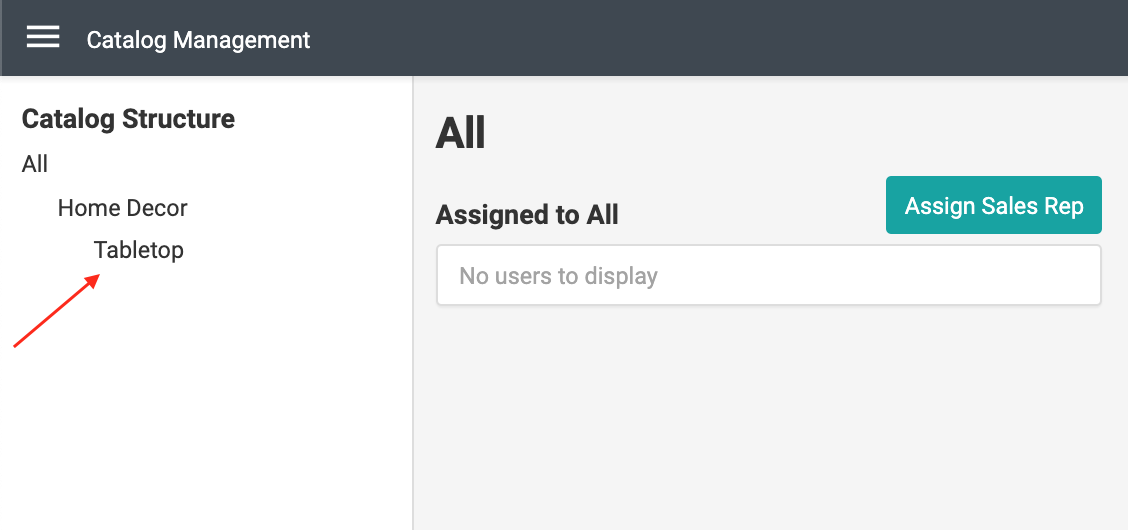
Task: Click blank sidebar space right of Home Decor
Action: click(300, 208)
